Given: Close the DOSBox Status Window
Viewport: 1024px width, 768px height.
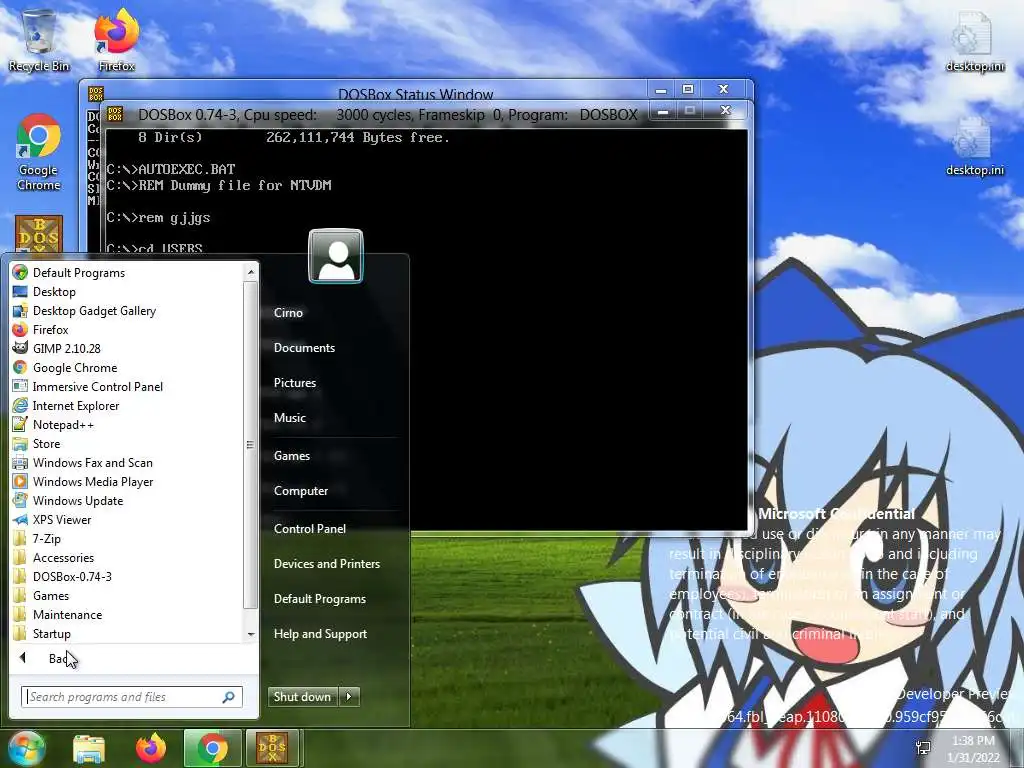Looking at the screenshot, I should [x=724, y=89].
